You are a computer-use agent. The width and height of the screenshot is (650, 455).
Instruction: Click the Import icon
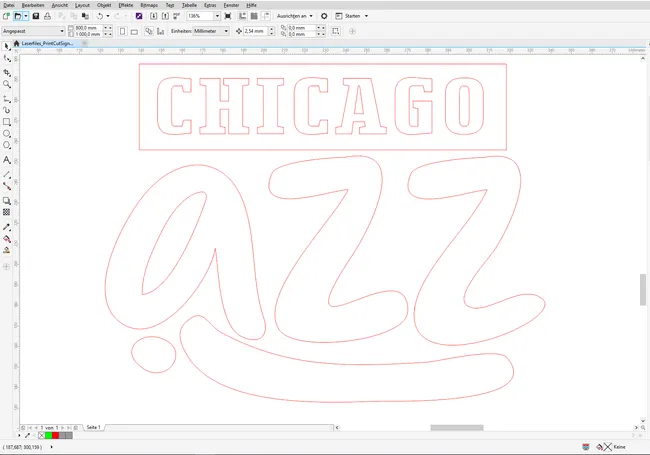(x=153, y=16)
